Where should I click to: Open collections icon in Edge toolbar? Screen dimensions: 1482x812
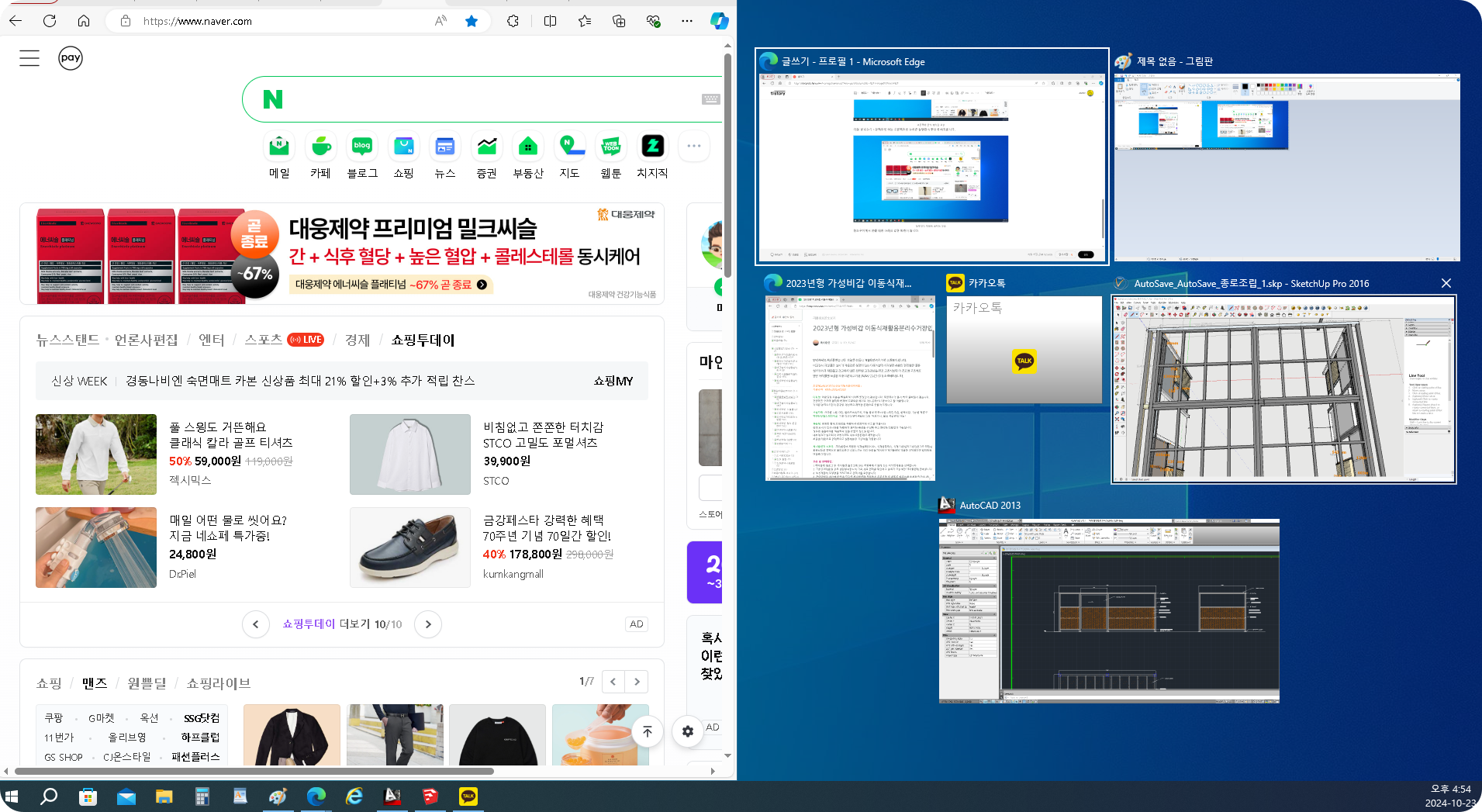(x=619, y=21)
